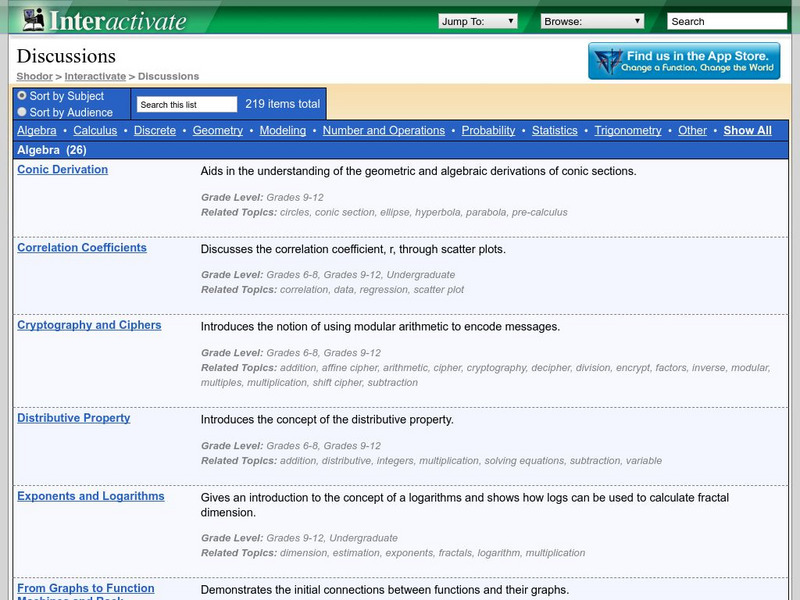Open the Jump To dropdown
800x600 pixels.
(x=477, y=21)
